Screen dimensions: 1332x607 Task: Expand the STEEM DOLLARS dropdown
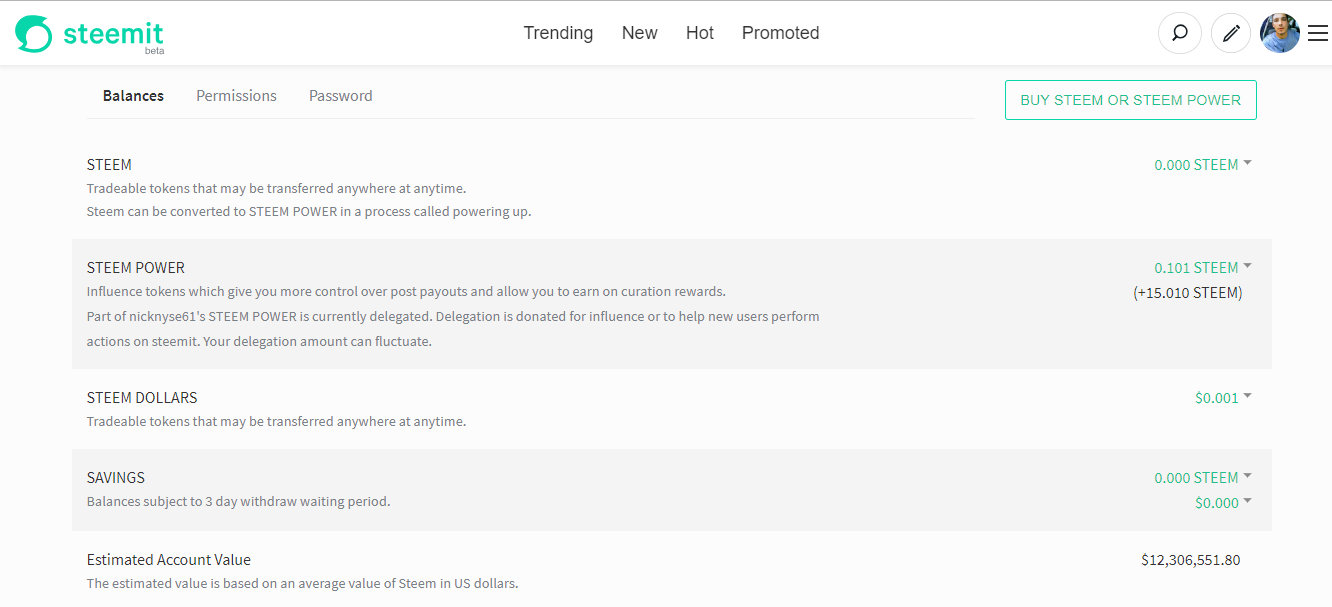(1246, 396)
